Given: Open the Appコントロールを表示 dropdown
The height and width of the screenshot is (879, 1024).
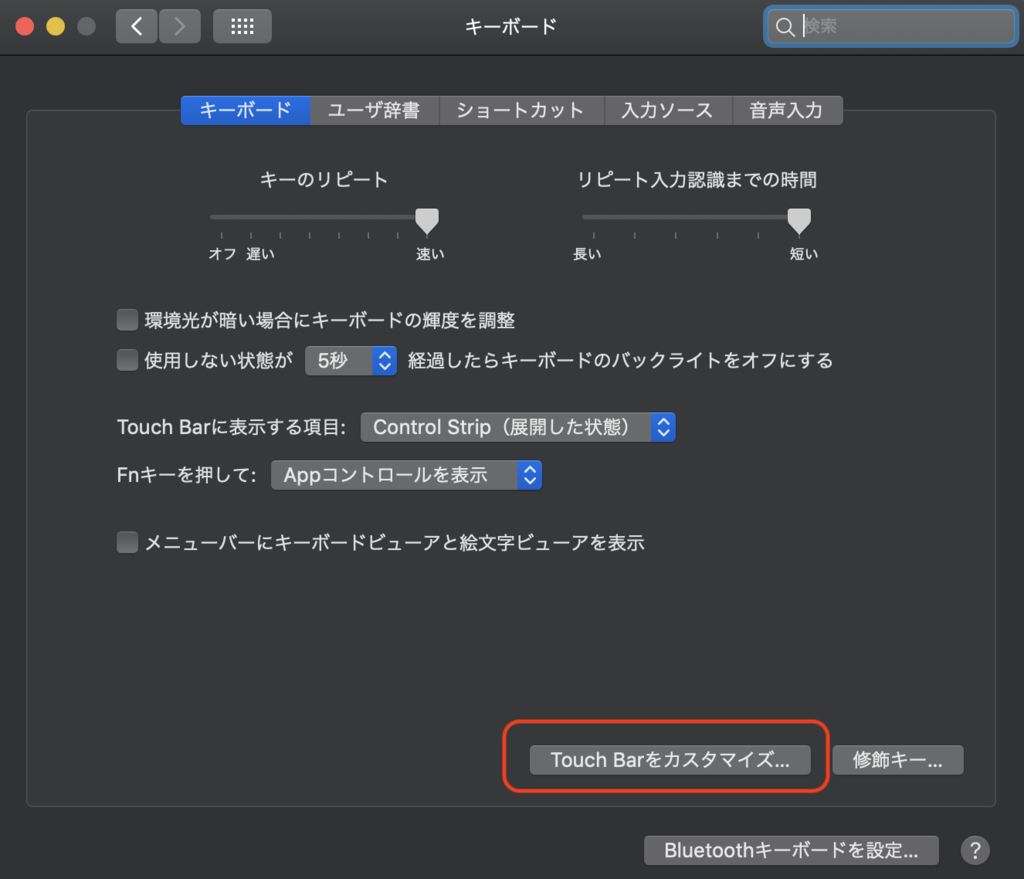Looking at the screenshot, I should pyautogui.click(x=406, y=475).
